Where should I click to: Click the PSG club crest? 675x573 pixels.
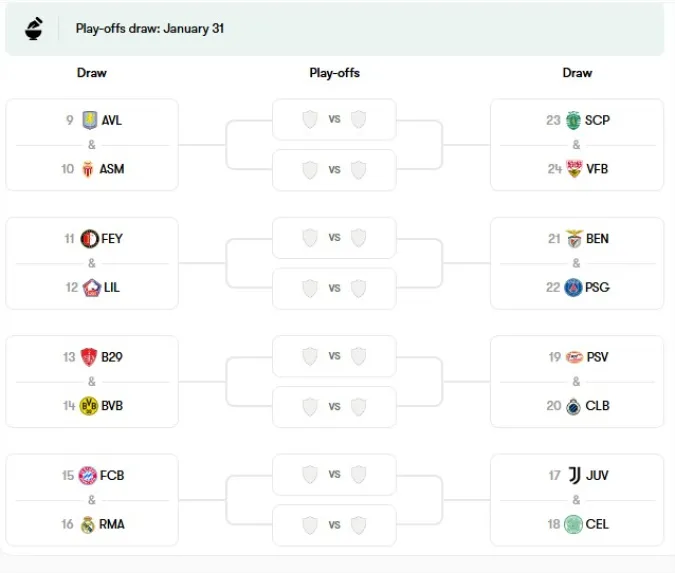click(x=574, y=287)
